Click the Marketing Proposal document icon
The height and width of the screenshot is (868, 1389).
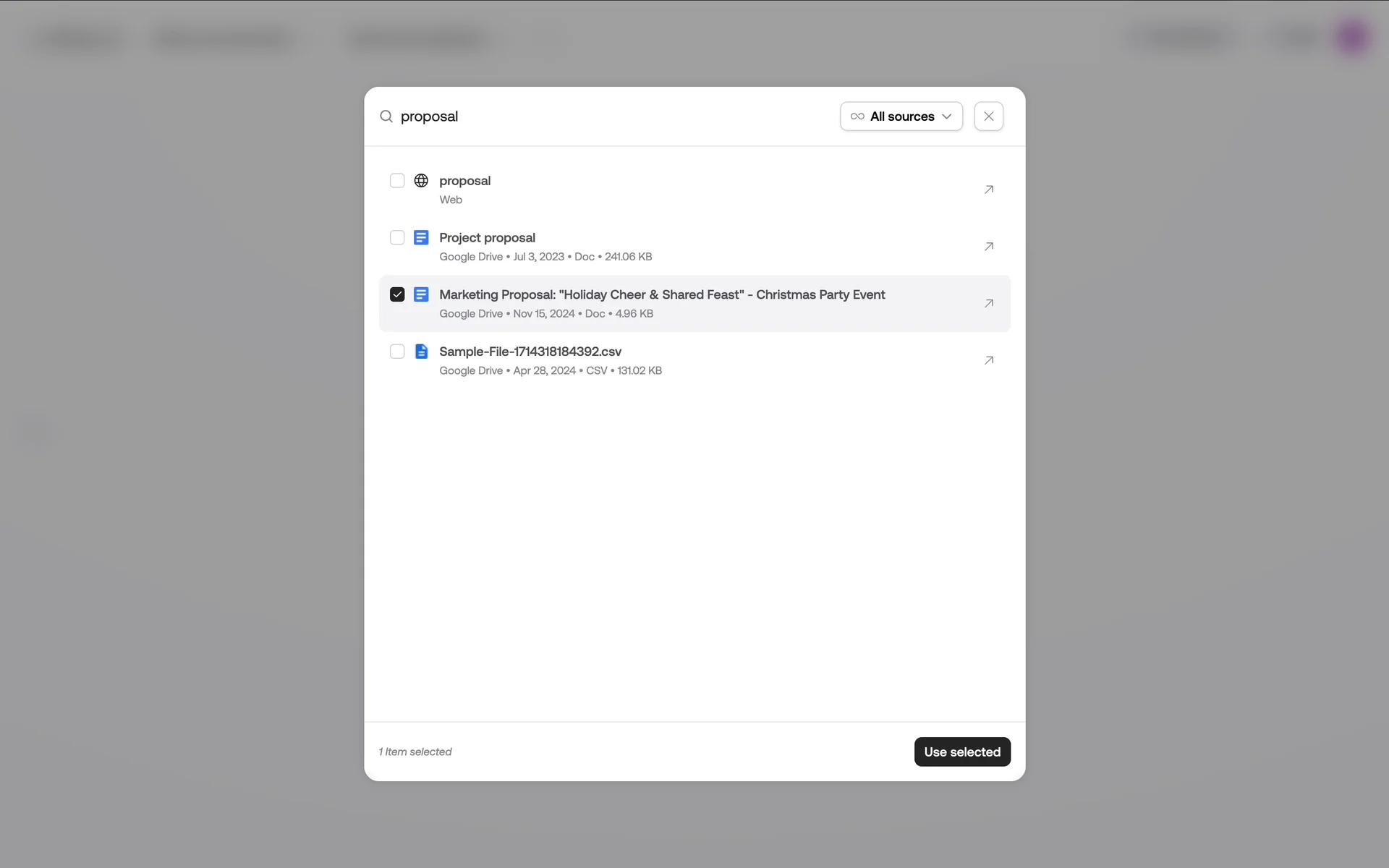coord(421,294)
